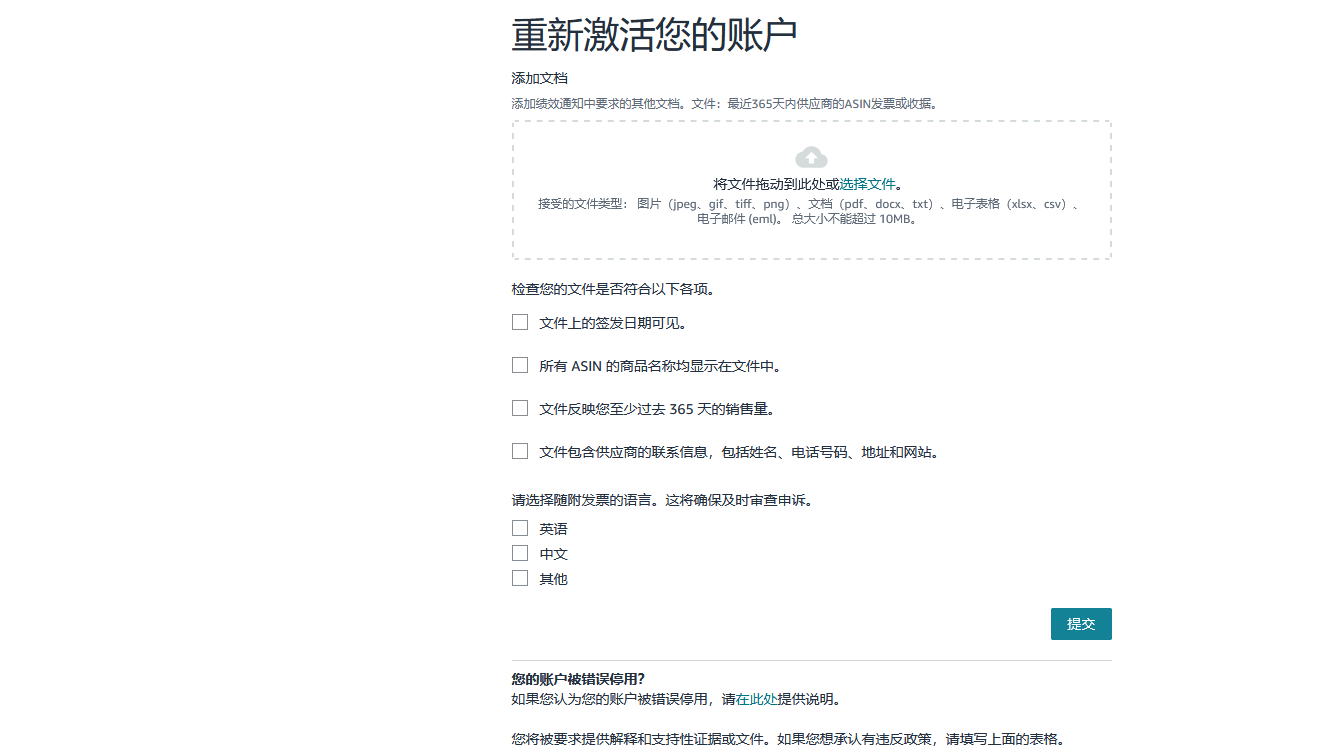1319x752 pixels.
Task: Click the 您的账户被错误停用? heading
Action: (x=578, y=679)
